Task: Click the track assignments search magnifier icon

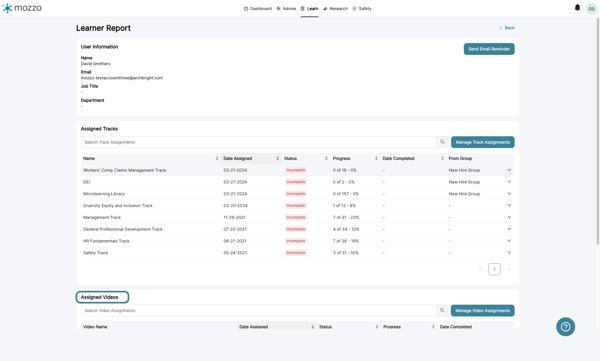Action: coord(442,142)
